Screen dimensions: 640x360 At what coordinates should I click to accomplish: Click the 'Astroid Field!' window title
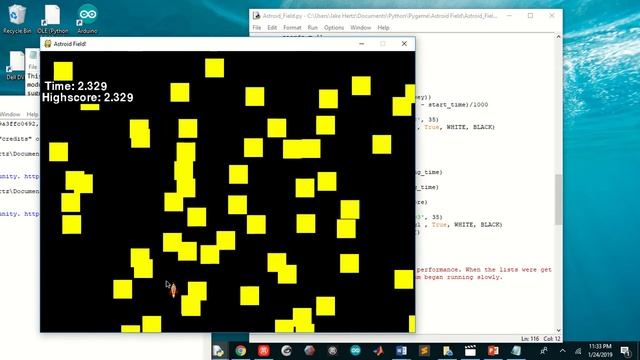coord(70,44)
